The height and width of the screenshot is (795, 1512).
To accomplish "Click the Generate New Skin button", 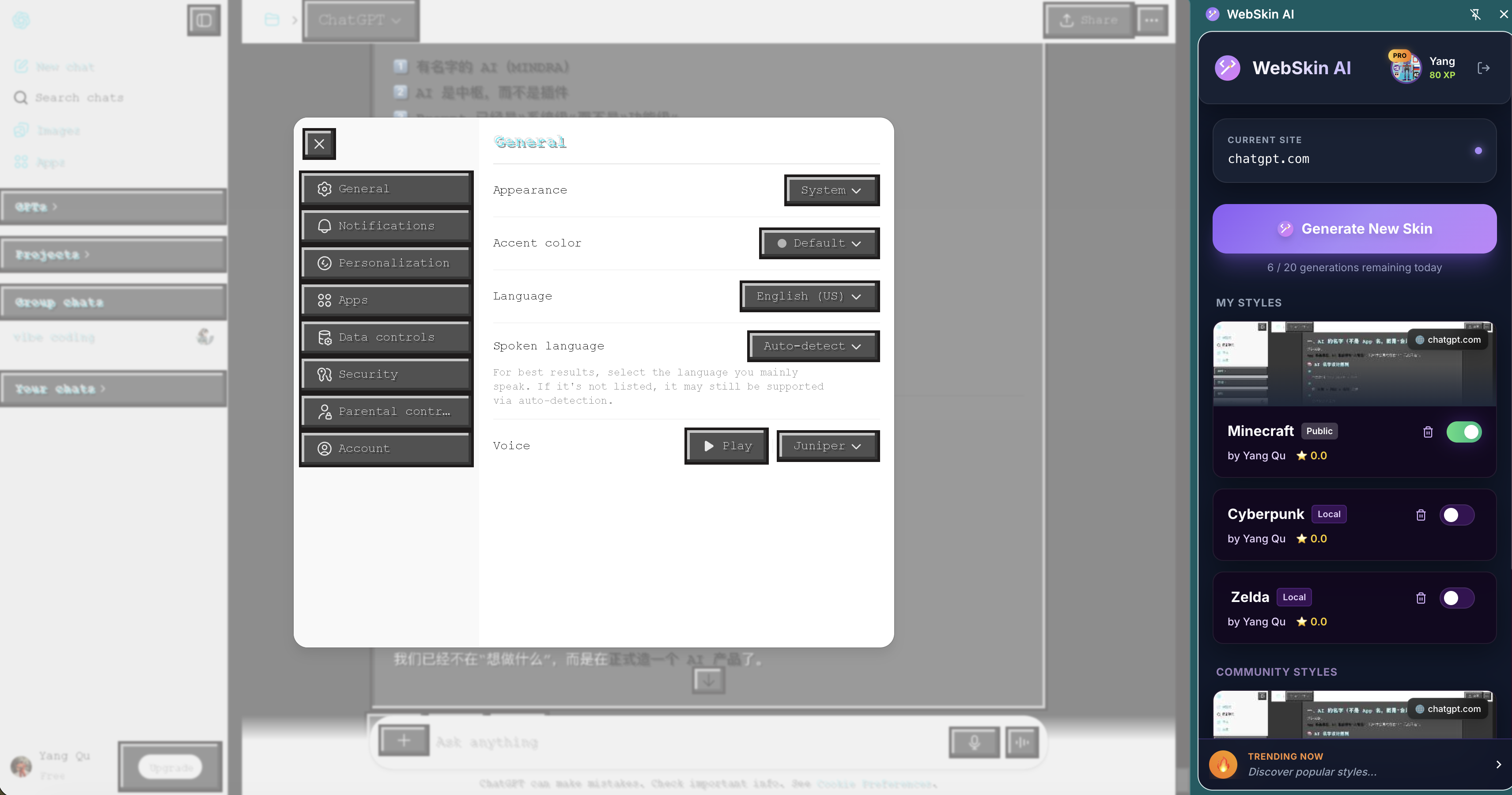I will point(1354,228).
